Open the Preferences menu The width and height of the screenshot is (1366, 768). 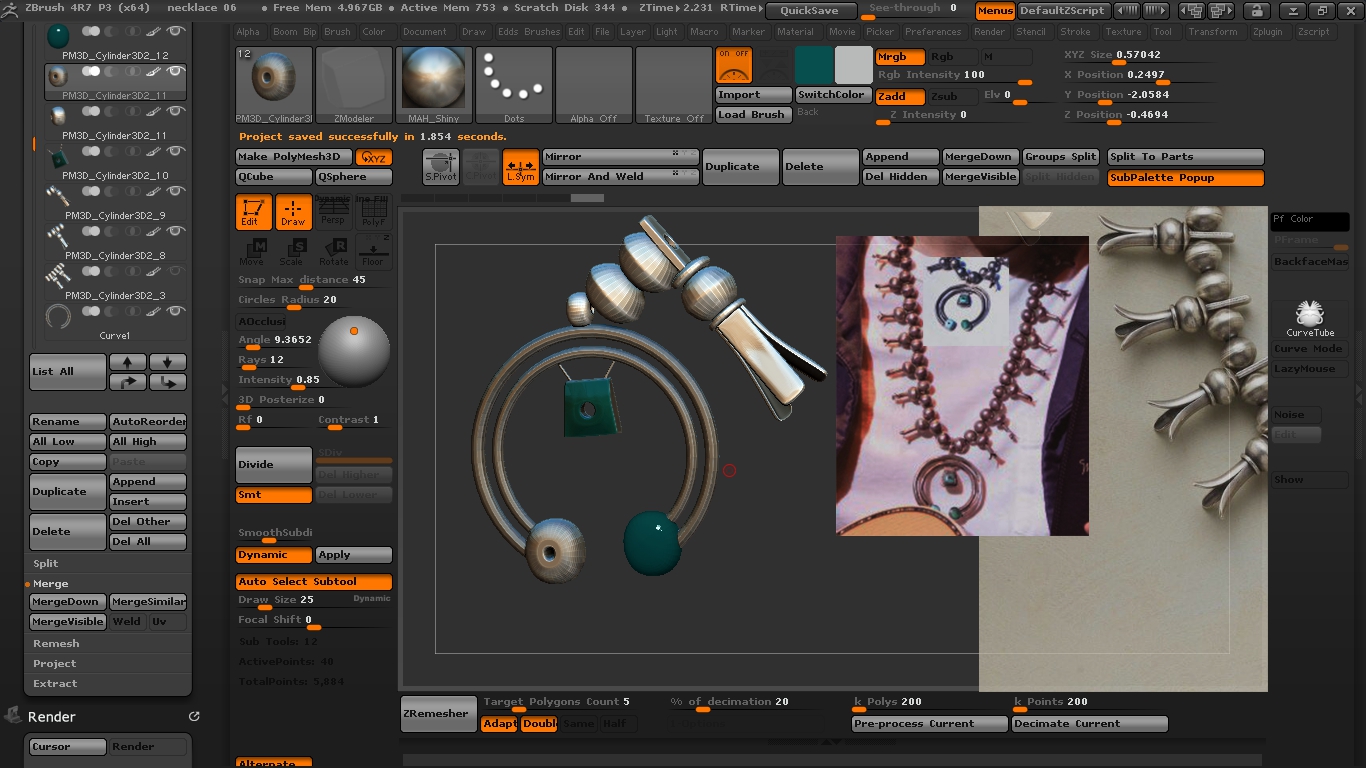tap(932, 32)
